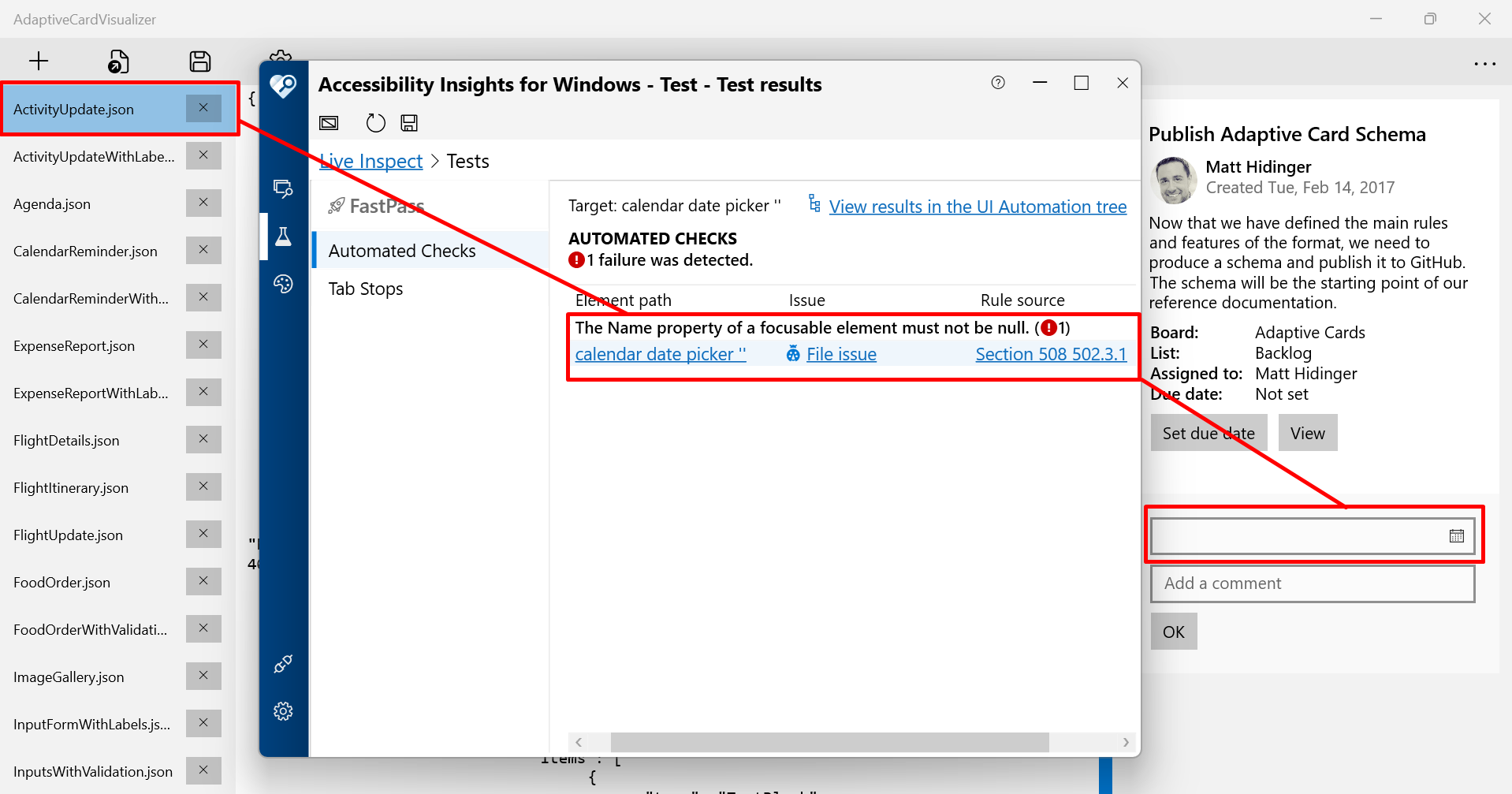This screenshot has height=794, width=1512.
Task: Click the horizontal scrollbar right arrow
Action: (1126, 742)
